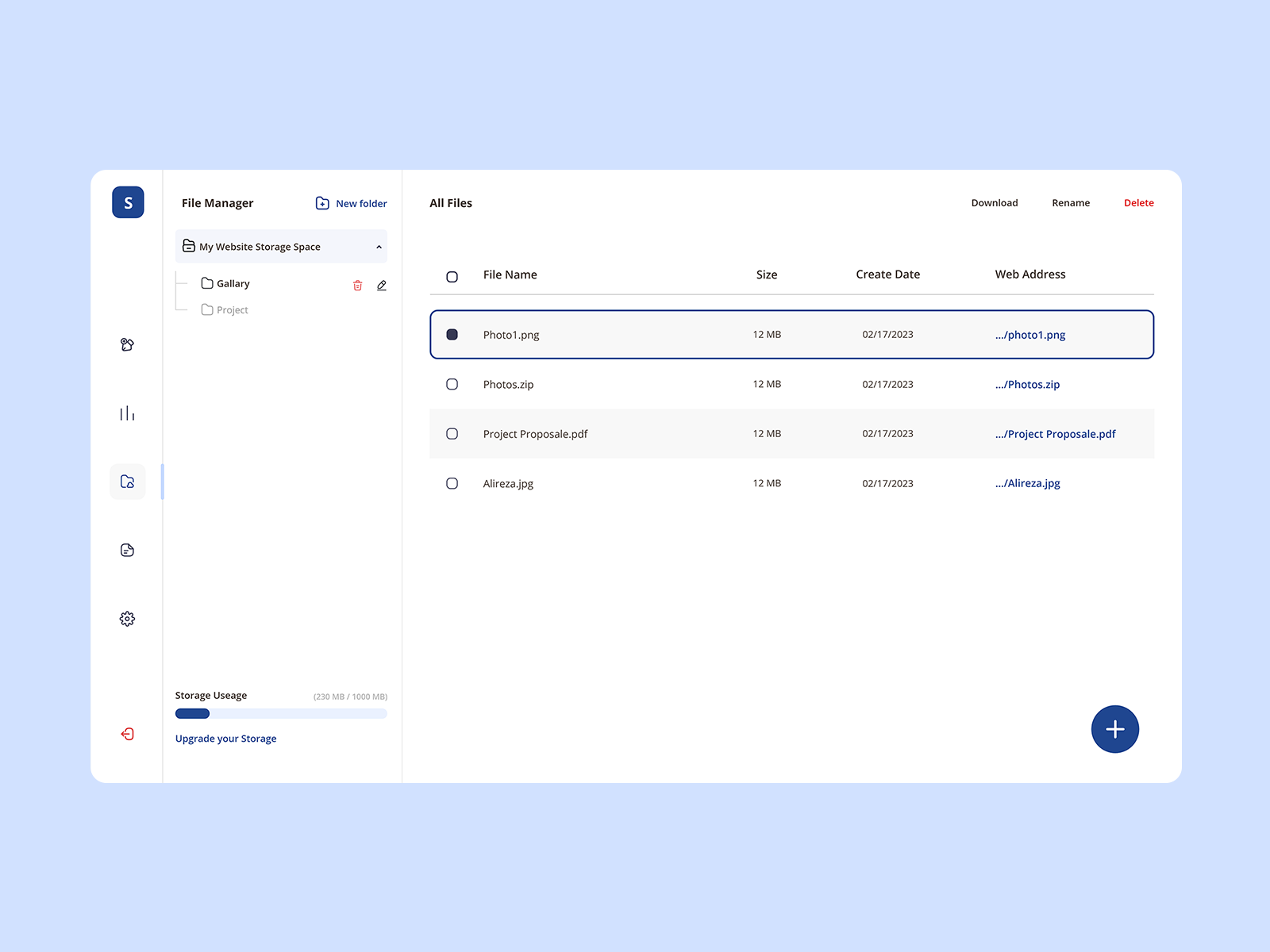Image resolution: width=1270 pixels, height=952 pixels.
Task: Open the bar chart analytics icon
Action: tap(127, 413)
